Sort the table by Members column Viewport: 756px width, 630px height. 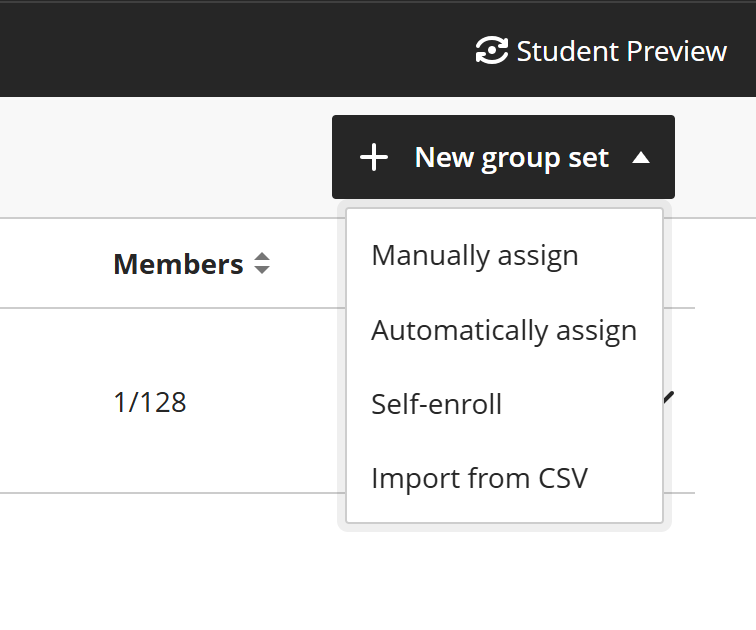(x=262, y=264)
